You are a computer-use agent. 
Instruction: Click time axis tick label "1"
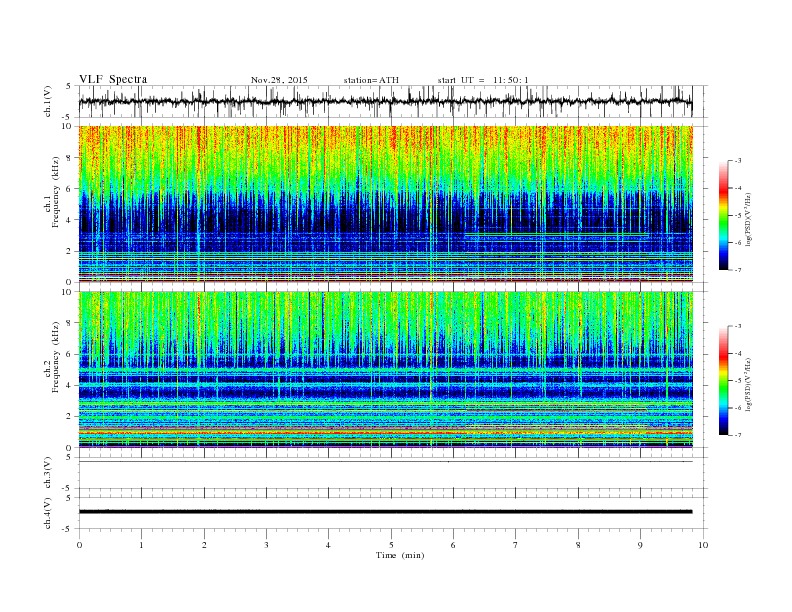click(142, 545)
